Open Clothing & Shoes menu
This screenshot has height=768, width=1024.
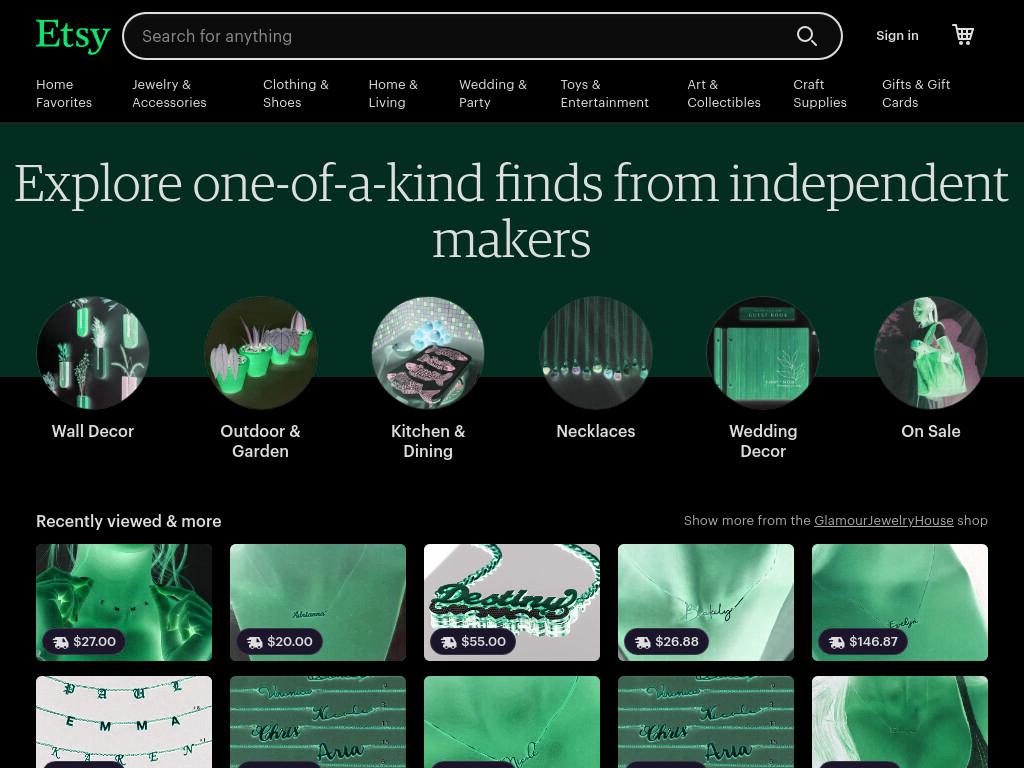coord(296,93)
